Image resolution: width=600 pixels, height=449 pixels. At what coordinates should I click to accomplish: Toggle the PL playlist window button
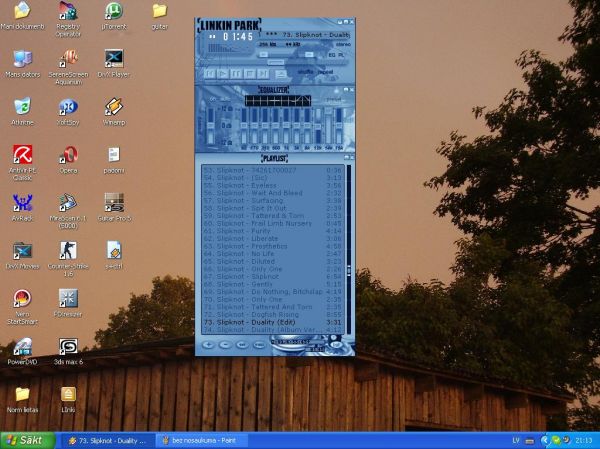pyautogui.click(x=341, y=55)
